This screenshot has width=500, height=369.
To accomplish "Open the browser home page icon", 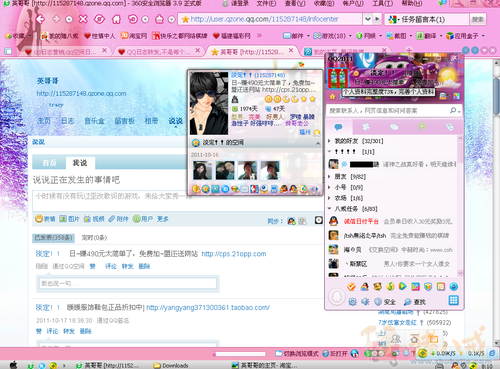I will pyautogui.click(x=116, y=19).
